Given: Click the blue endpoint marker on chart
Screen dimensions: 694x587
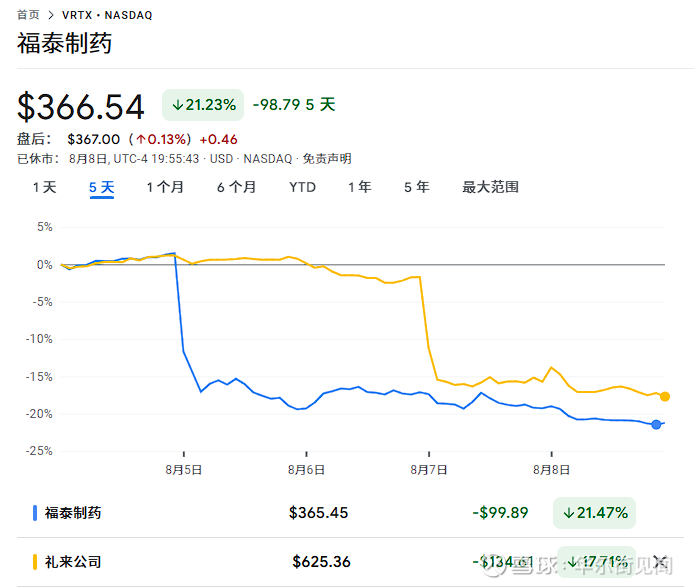Looking at the screenshot, I should 656,425.
